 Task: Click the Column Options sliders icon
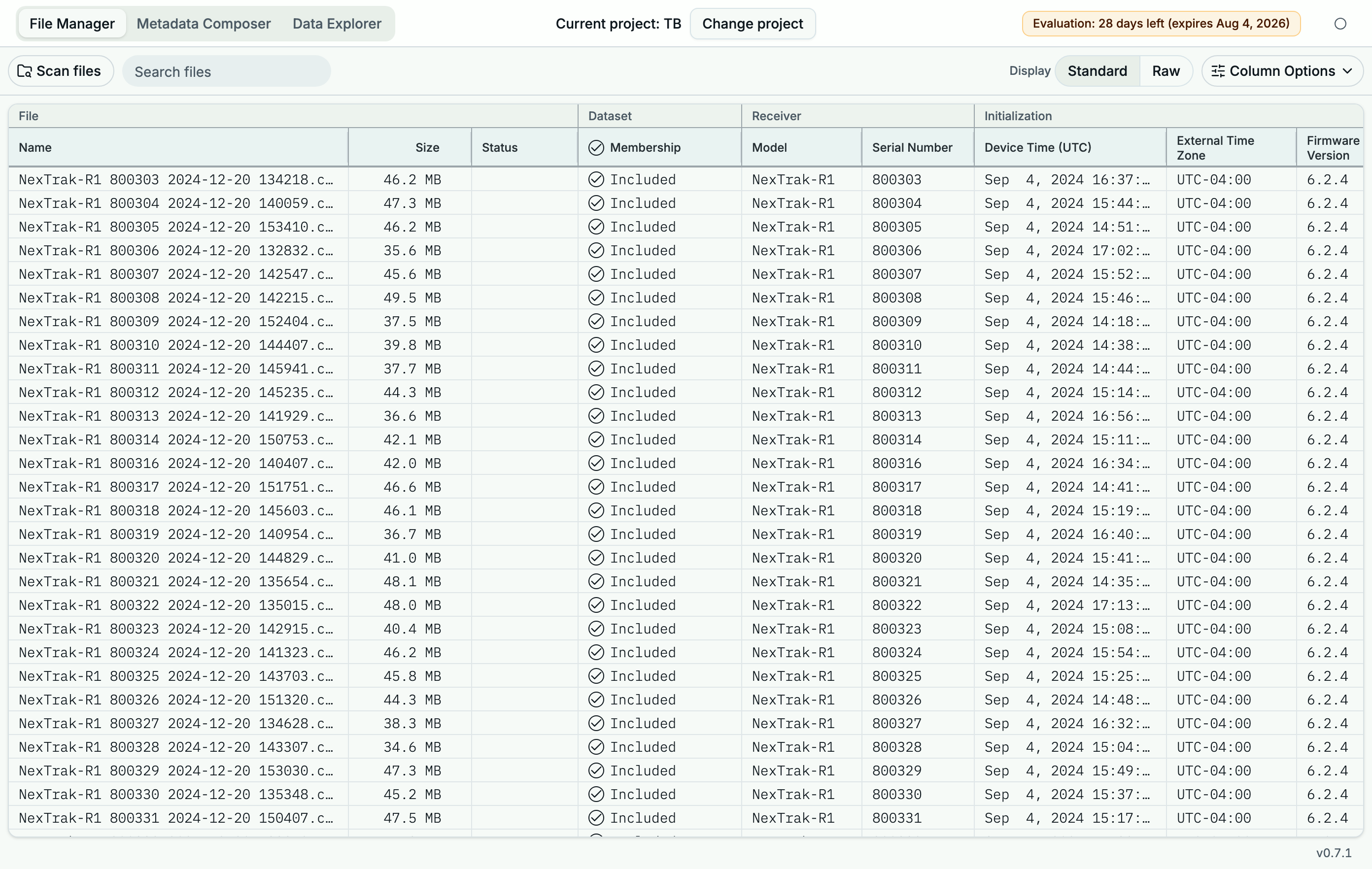[1218, 71]
